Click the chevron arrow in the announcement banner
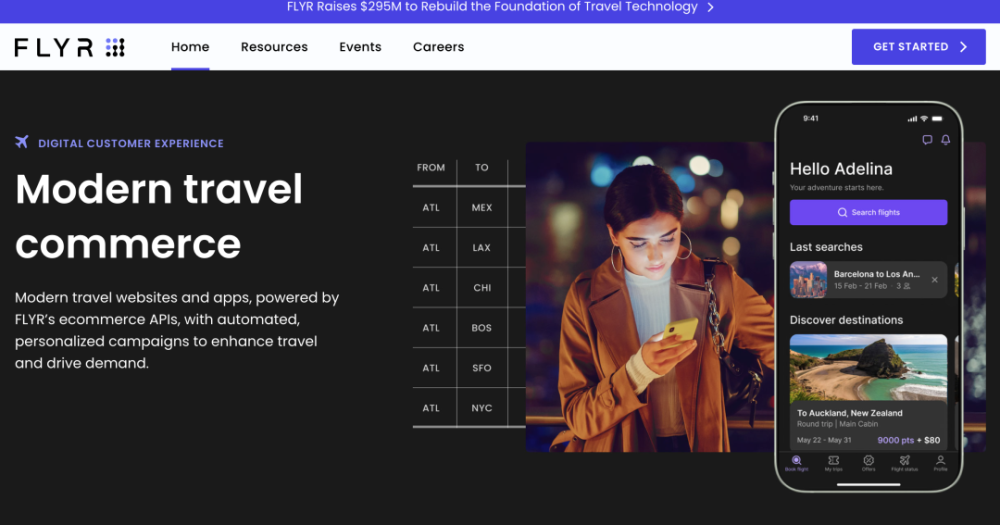The width and height of the screenshot is (1000, 525). point(710,8)
